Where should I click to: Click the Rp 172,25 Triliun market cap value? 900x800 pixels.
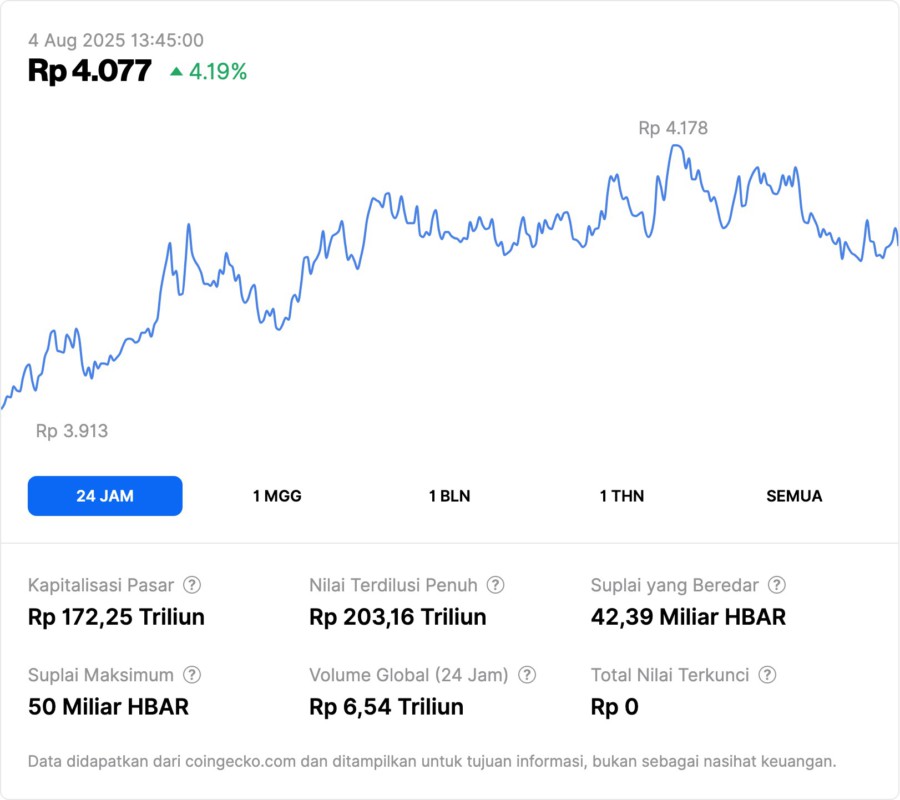[x=116, y=617]
